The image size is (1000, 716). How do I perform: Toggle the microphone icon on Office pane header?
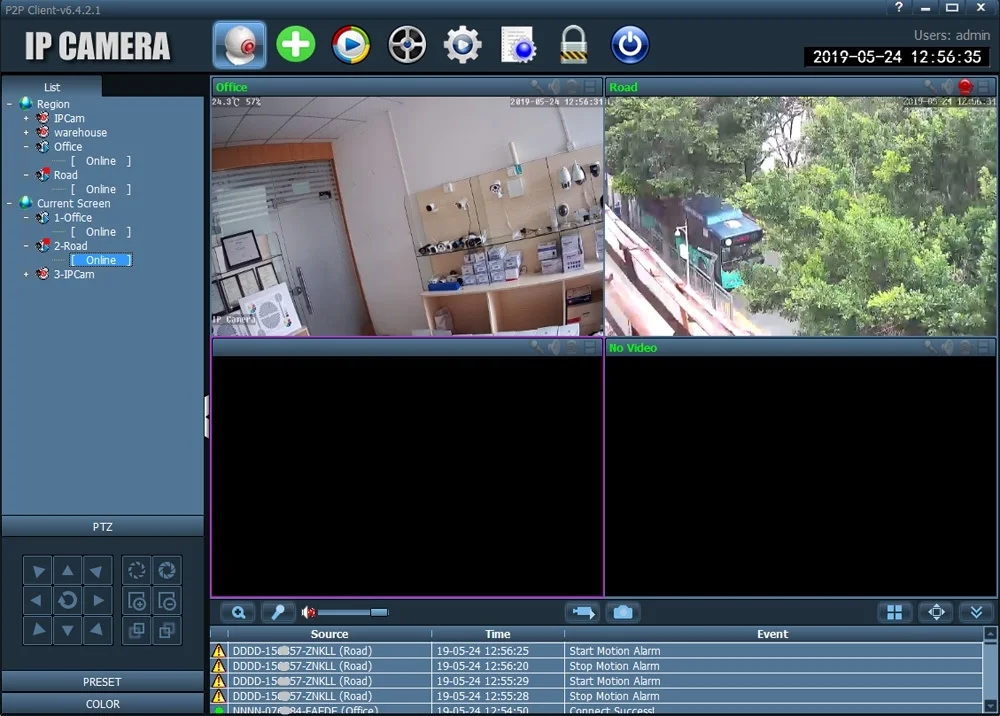[537, 87]
